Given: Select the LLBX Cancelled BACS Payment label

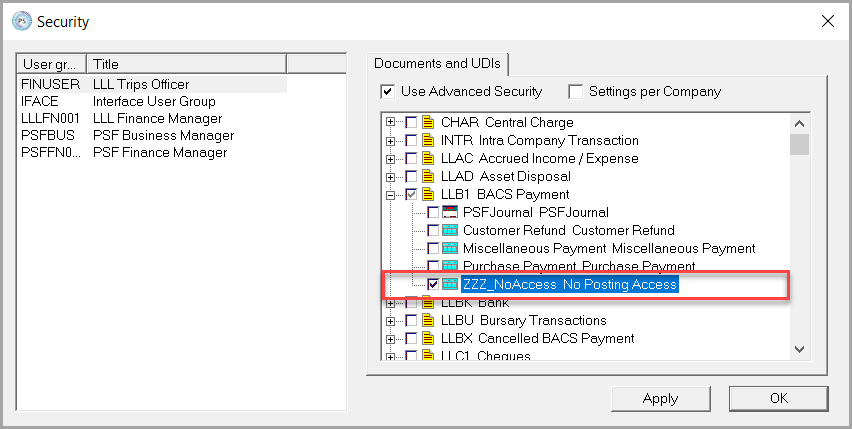Looking at the screenshot, I should 537,338.
